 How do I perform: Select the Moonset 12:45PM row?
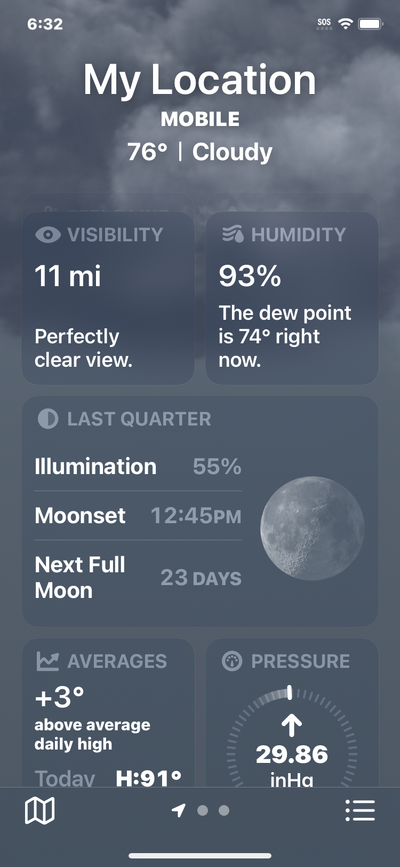[138, 515]
